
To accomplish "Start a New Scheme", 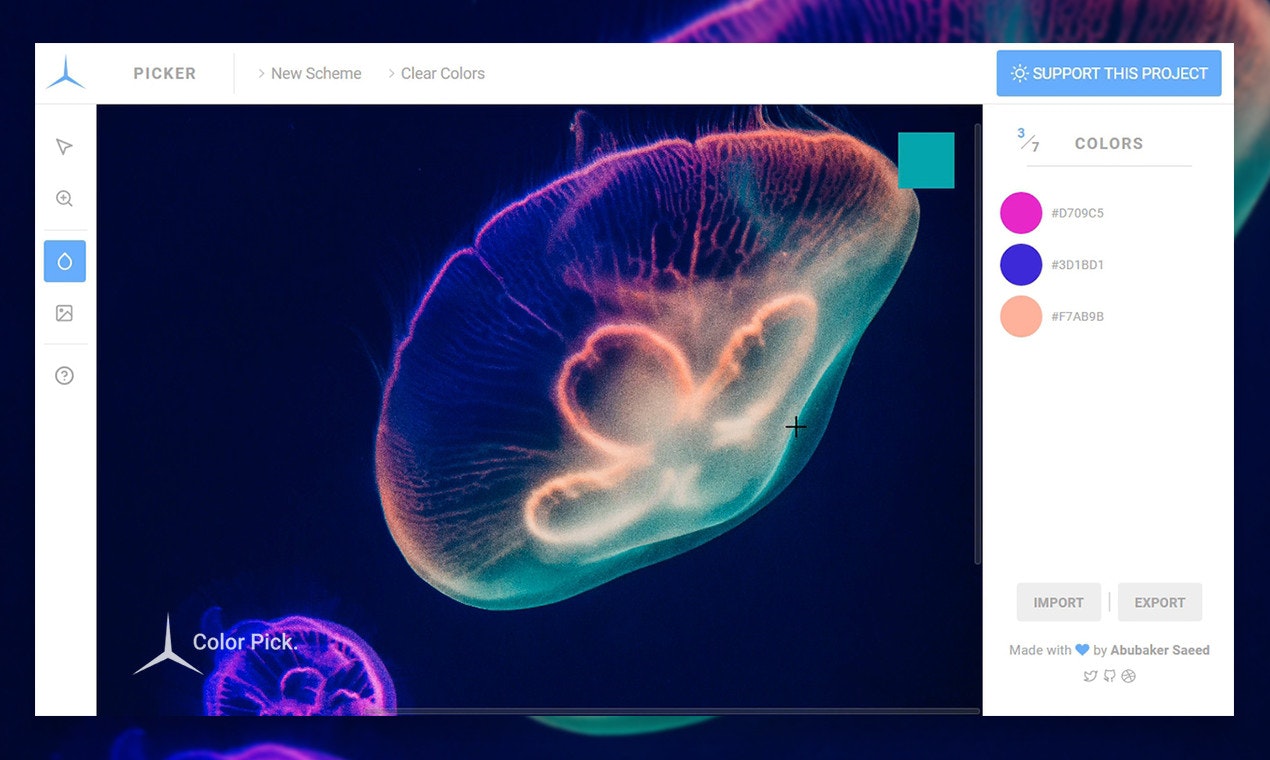I will coord(309,73).
